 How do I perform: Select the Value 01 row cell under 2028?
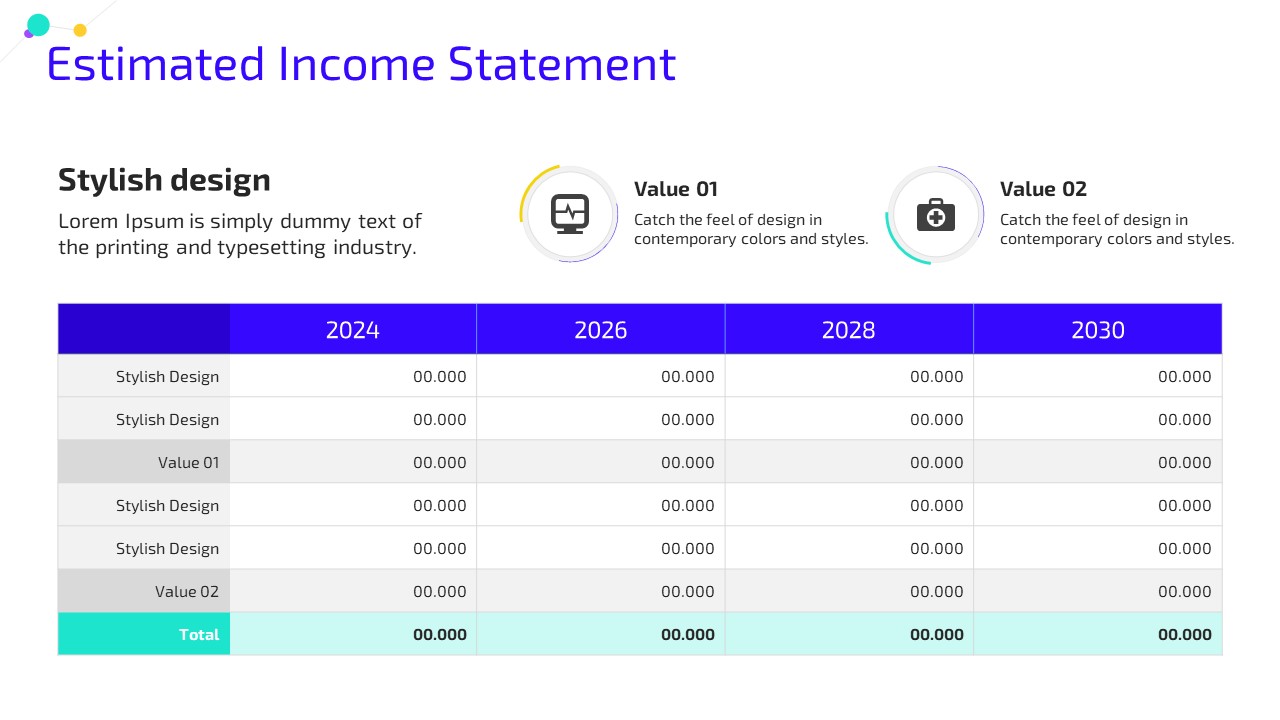click(x=849, y=462)
